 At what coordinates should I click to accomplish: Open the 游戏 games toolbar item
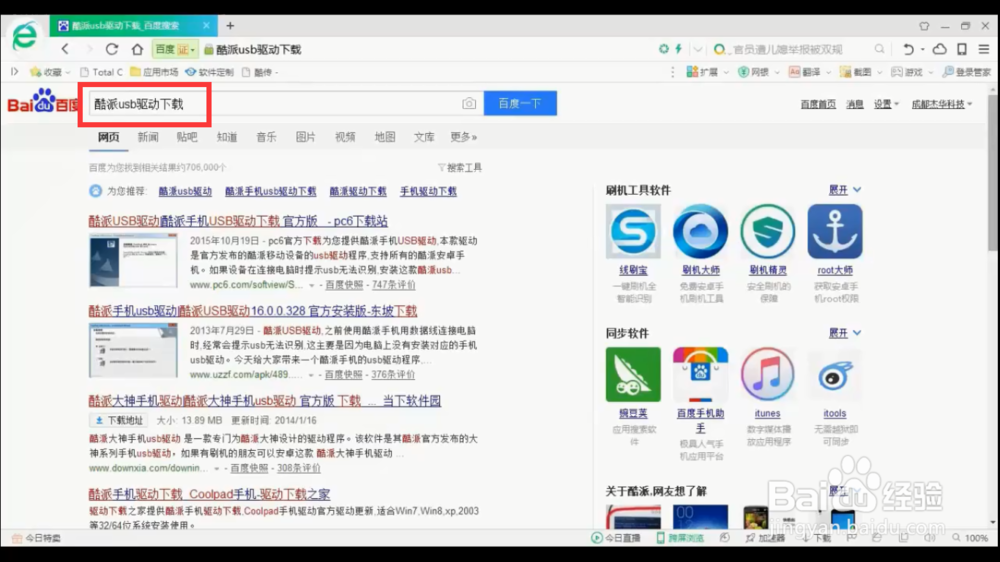point(912,72)
